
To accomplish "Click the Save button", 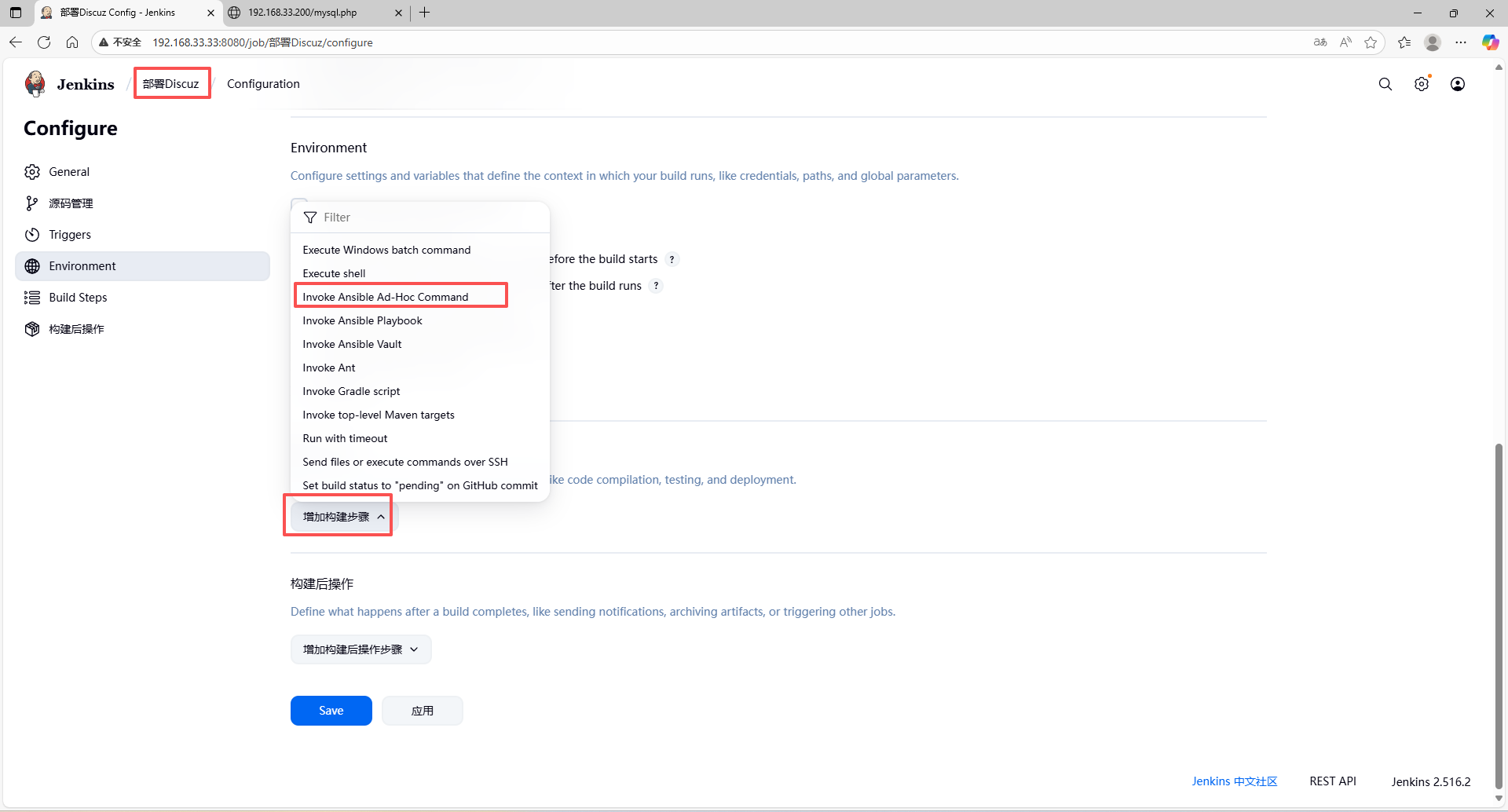I will (x=331, y=711).
